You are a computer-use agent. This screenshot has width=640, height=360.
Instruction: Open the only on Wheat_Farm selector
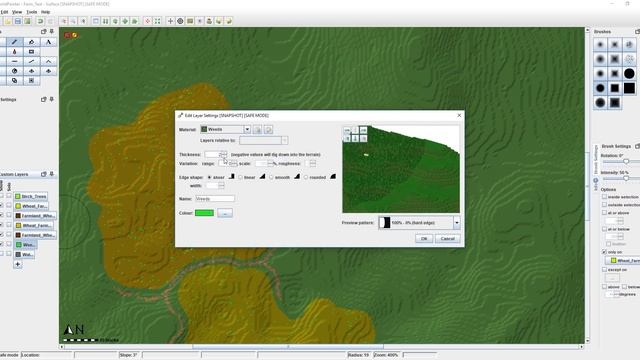tap(622, 260)
